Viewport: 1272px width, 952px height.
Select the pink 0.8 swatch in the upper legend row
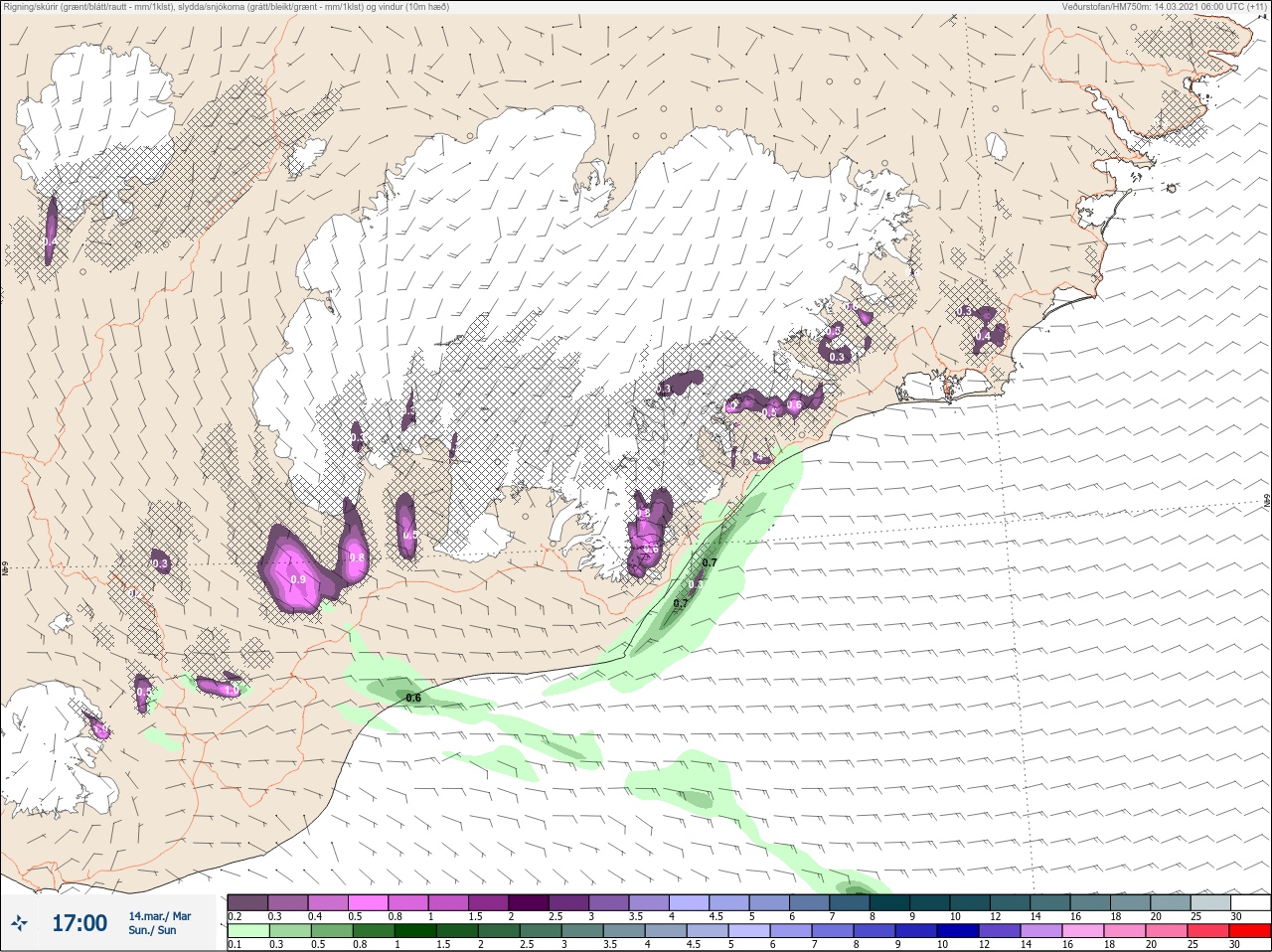click(x=408, y=902)
